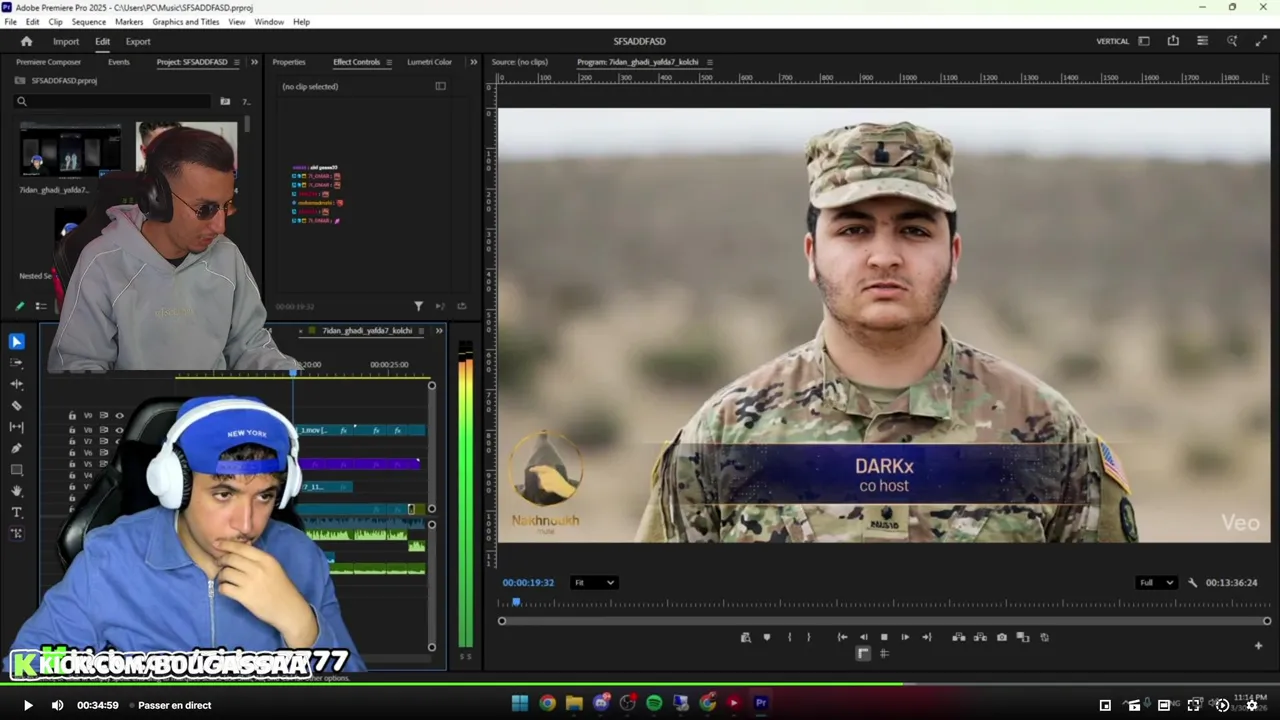Open timeline sequence panel menu

tap(421, 331)
